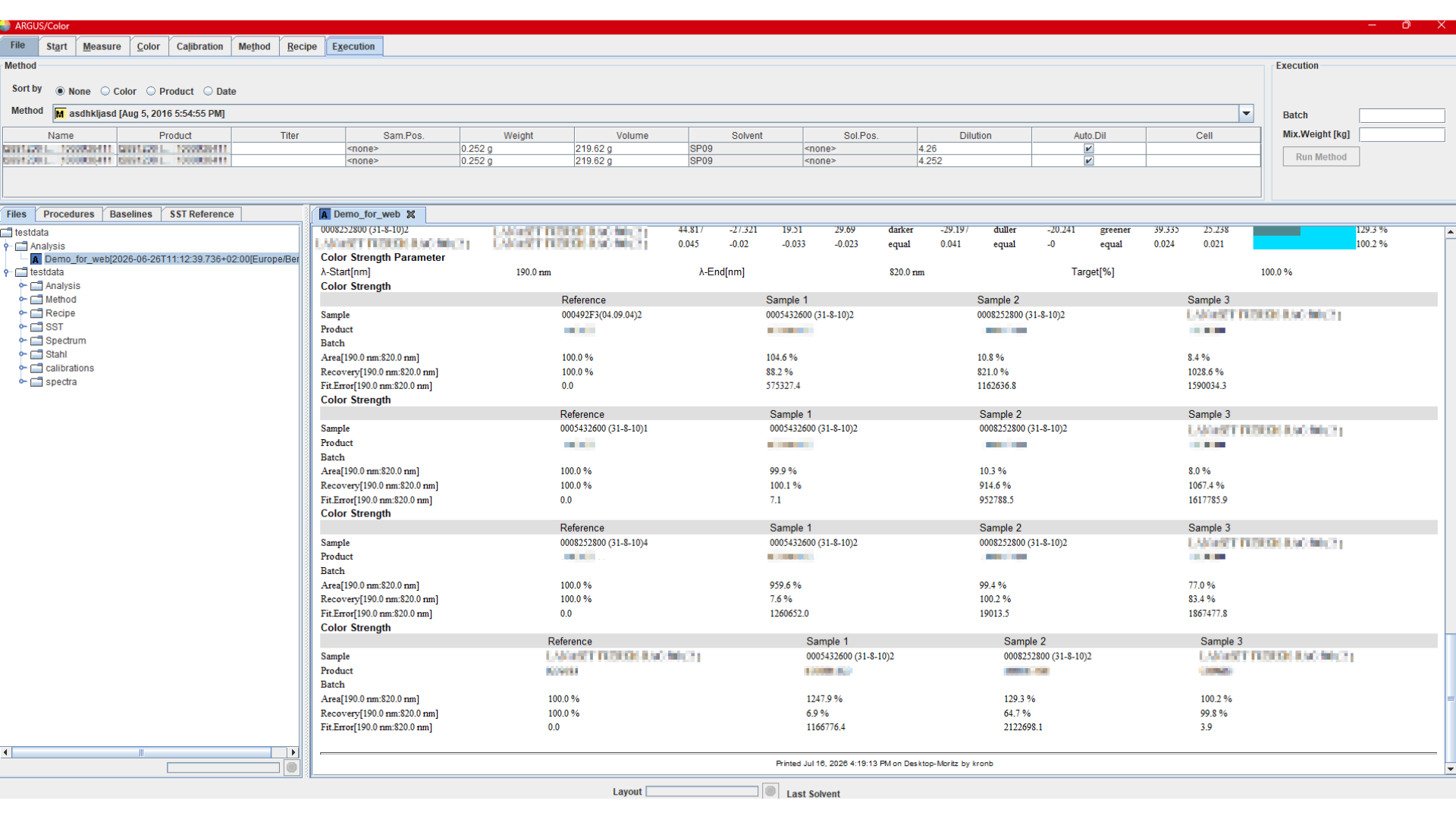Open the Files panel tab
Viewport: 1456px width, 819px height.
point(17,215)
